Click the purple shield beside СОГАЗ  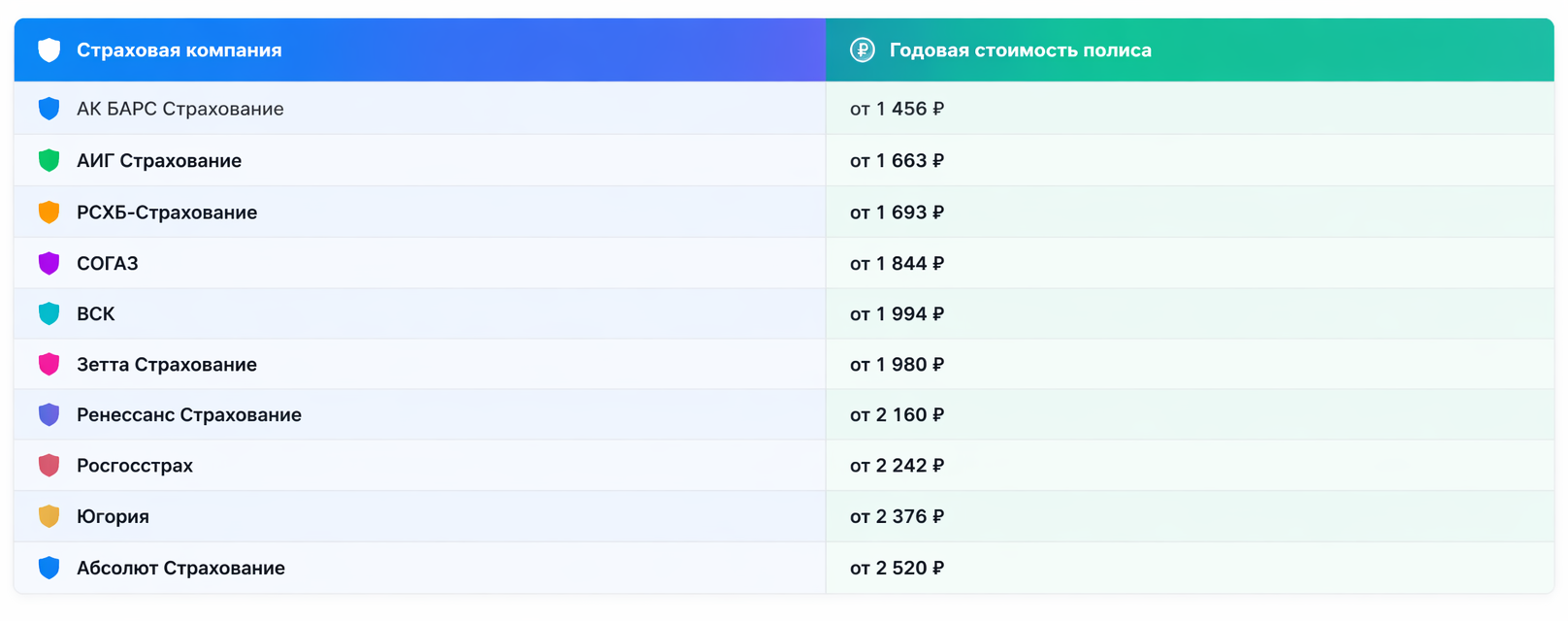49,263
